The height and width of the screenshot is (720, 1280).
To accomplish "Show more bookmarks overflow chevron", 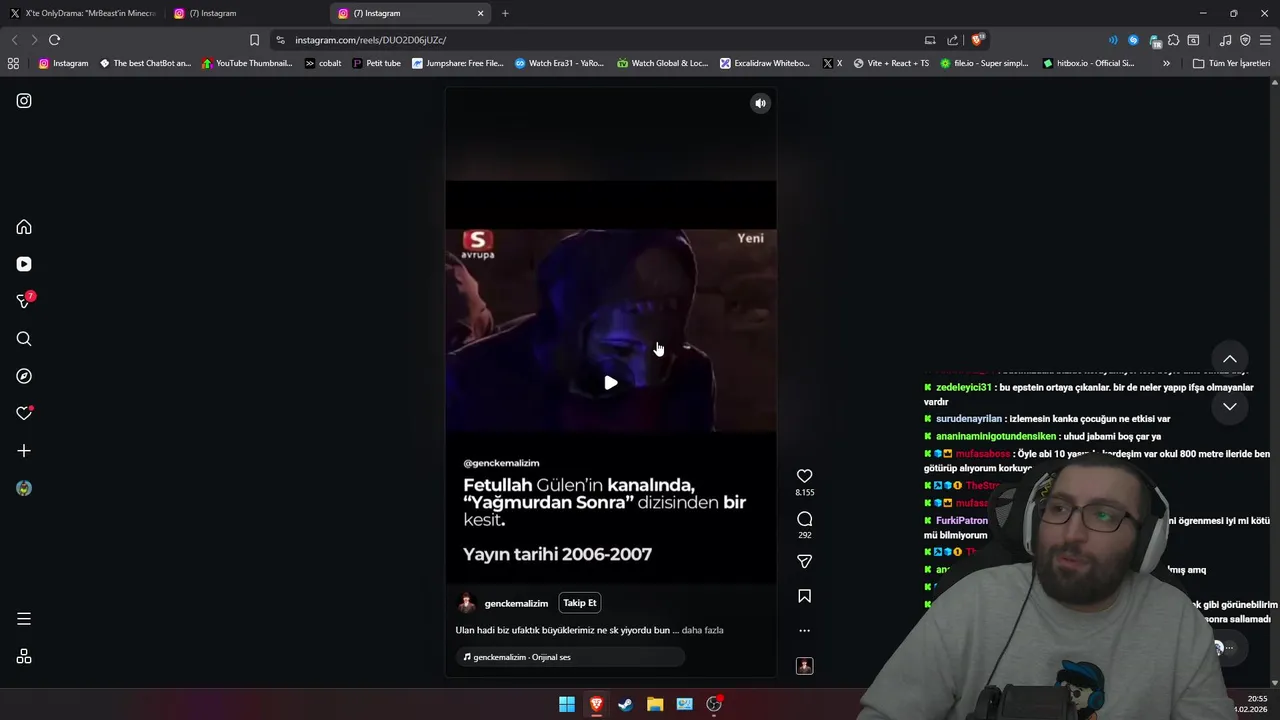I will [x=1166, y=63].
